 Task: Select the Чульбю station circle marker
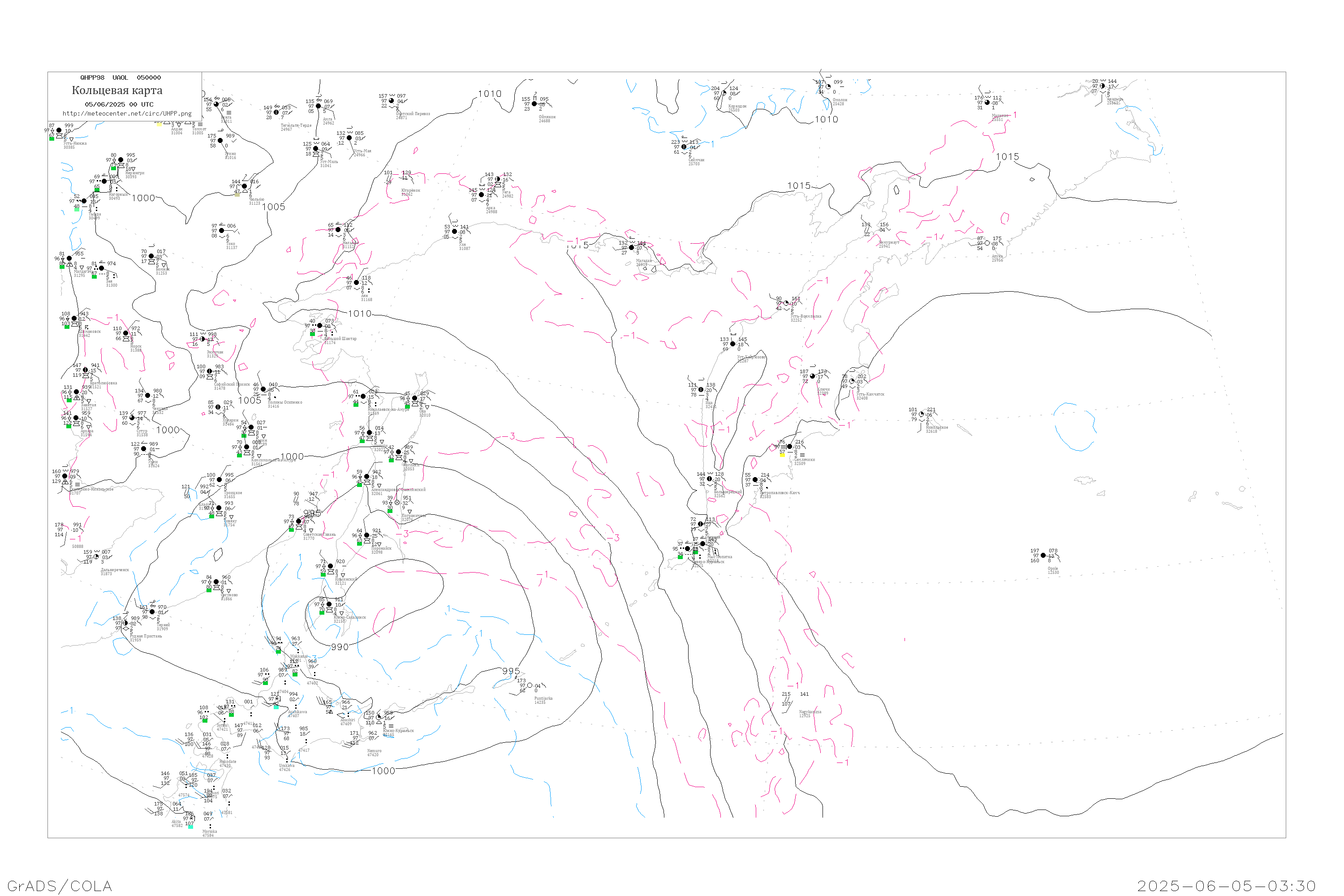245,186
